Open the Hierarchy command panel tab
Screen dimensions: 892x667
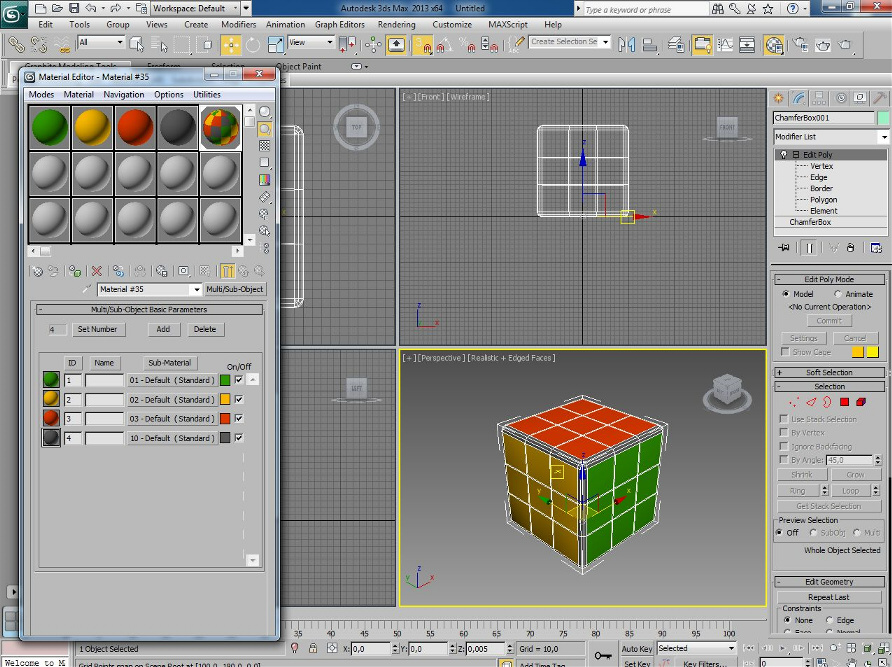tap(819, 98)
